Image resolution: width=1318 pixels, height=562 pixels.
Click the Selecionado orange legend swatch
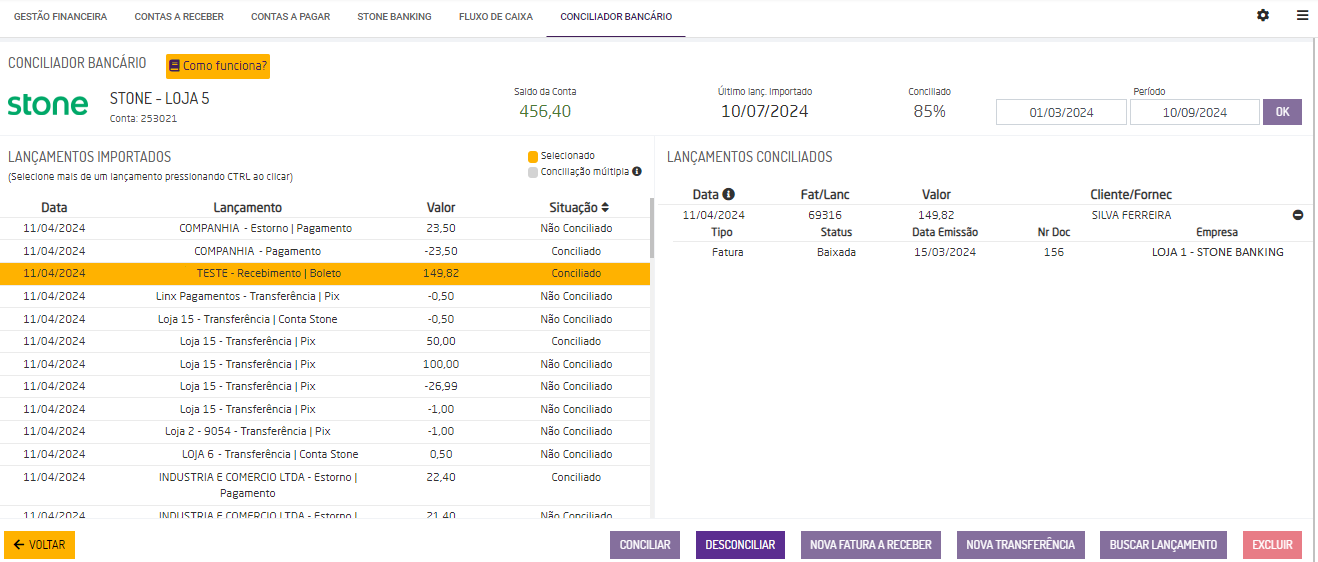coord(533,156)
